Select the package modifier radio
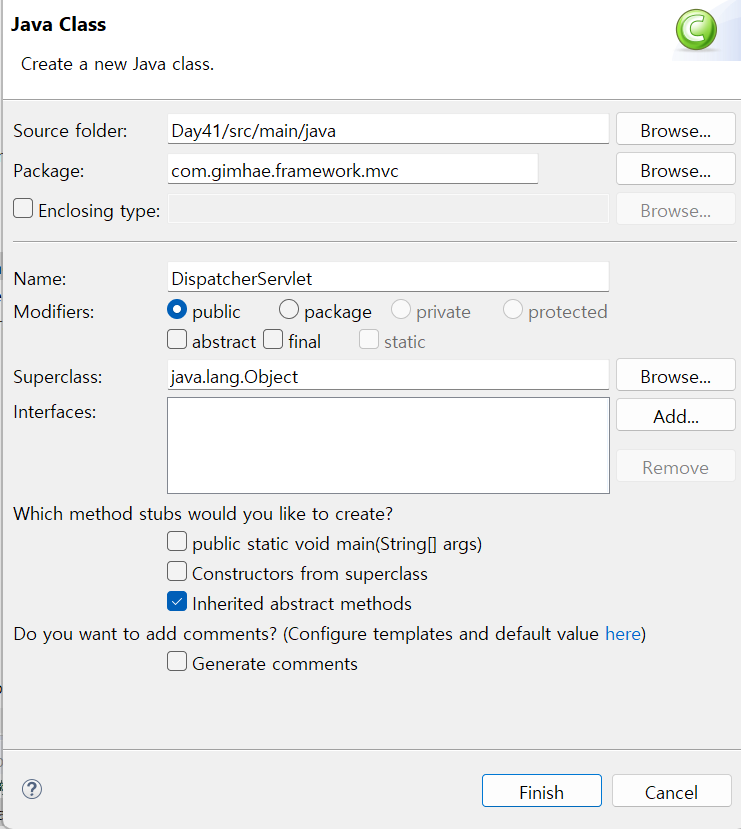741x829 pixels. (289, 310)
